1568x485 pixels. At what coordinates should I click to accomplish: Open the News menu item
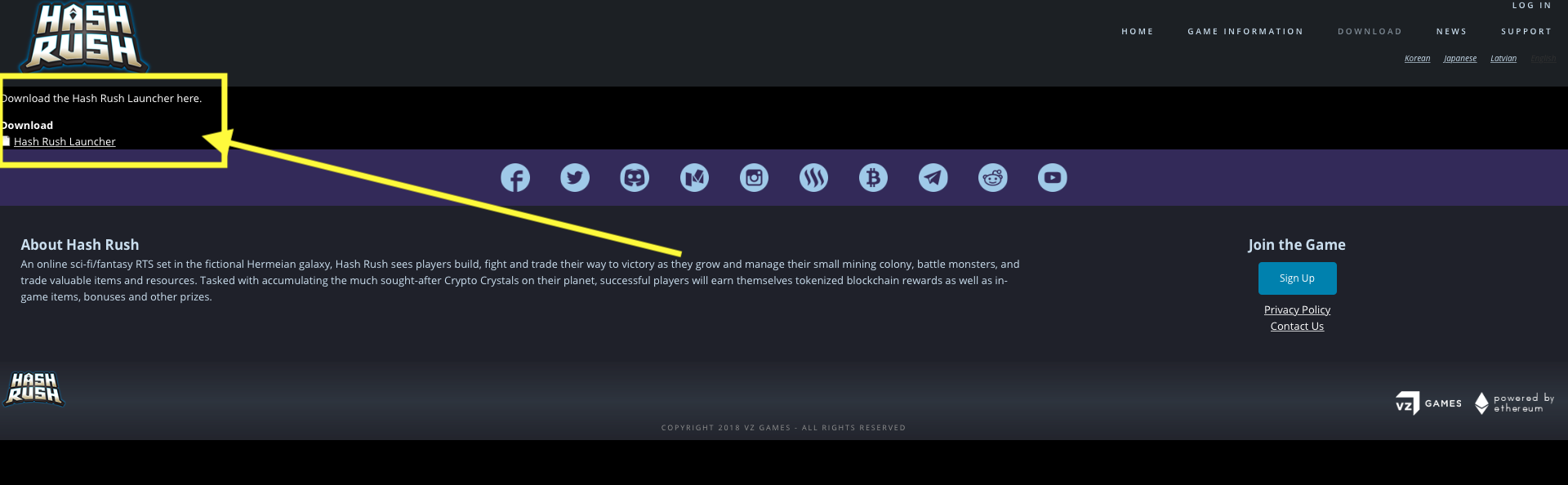pos(1451,32)
